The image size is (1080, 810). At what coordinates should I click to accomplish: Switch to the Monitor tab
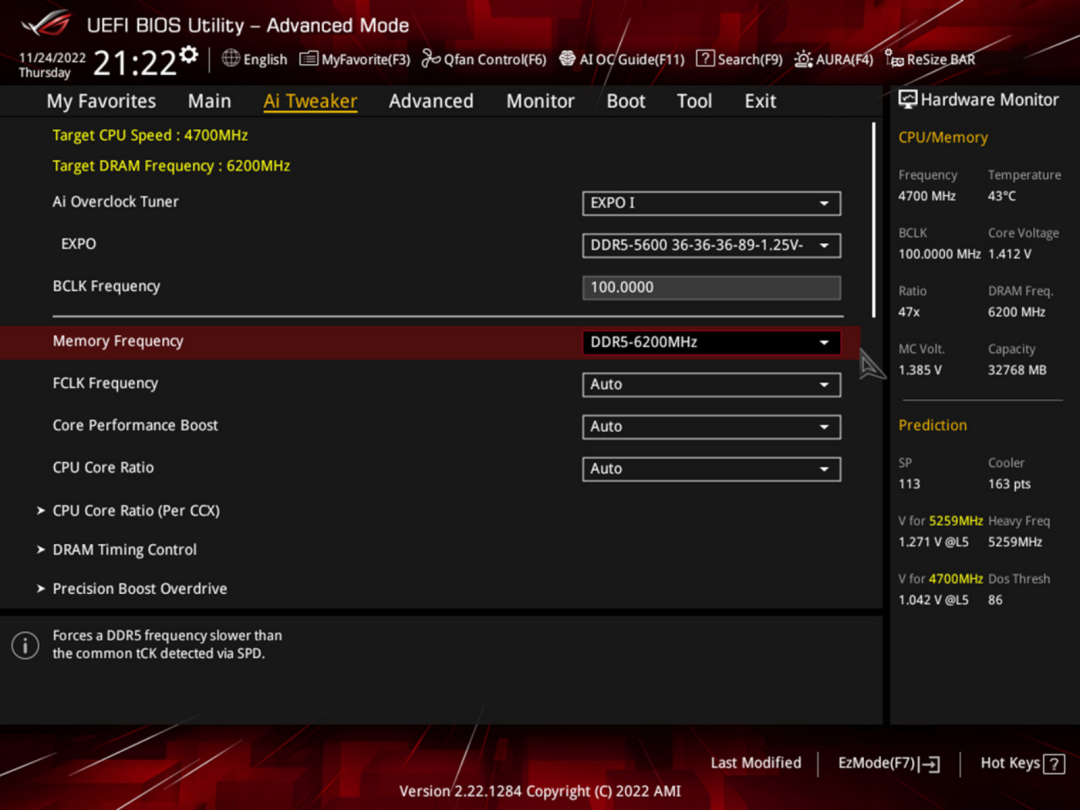[540, 101]
